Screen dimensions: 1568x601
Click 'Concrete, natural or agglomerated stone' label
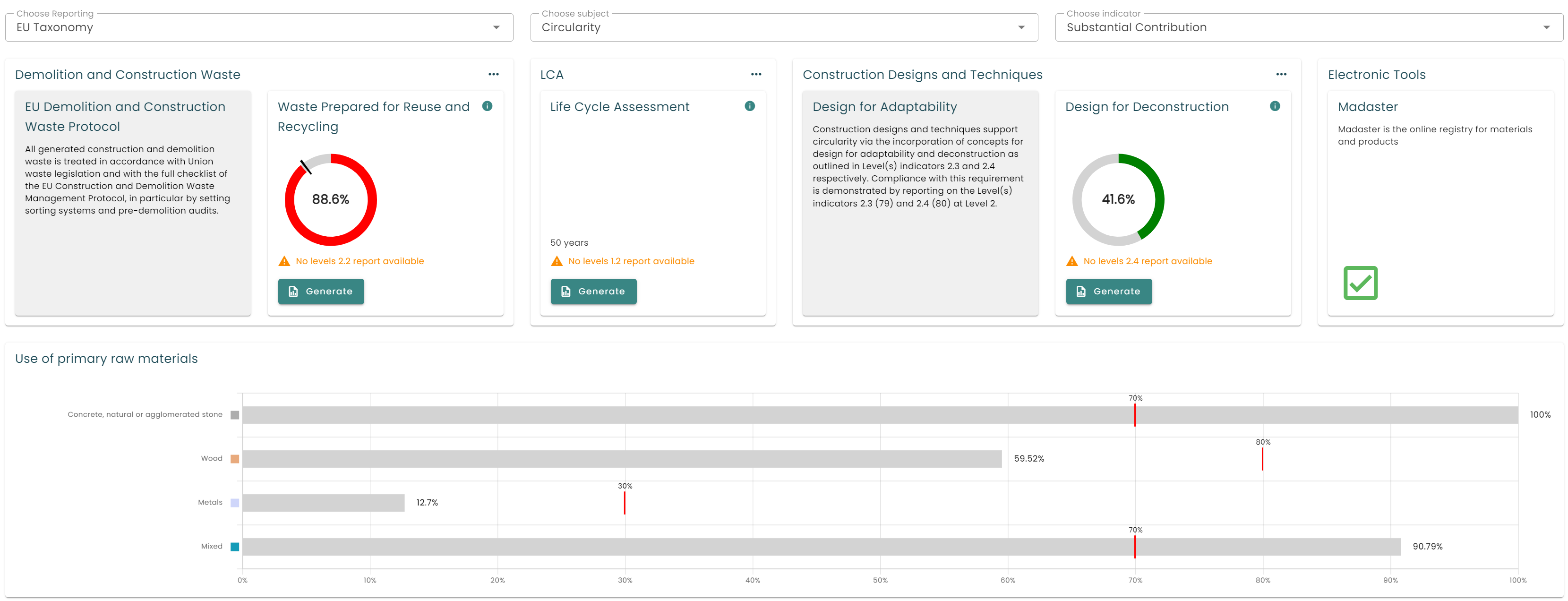145,415
